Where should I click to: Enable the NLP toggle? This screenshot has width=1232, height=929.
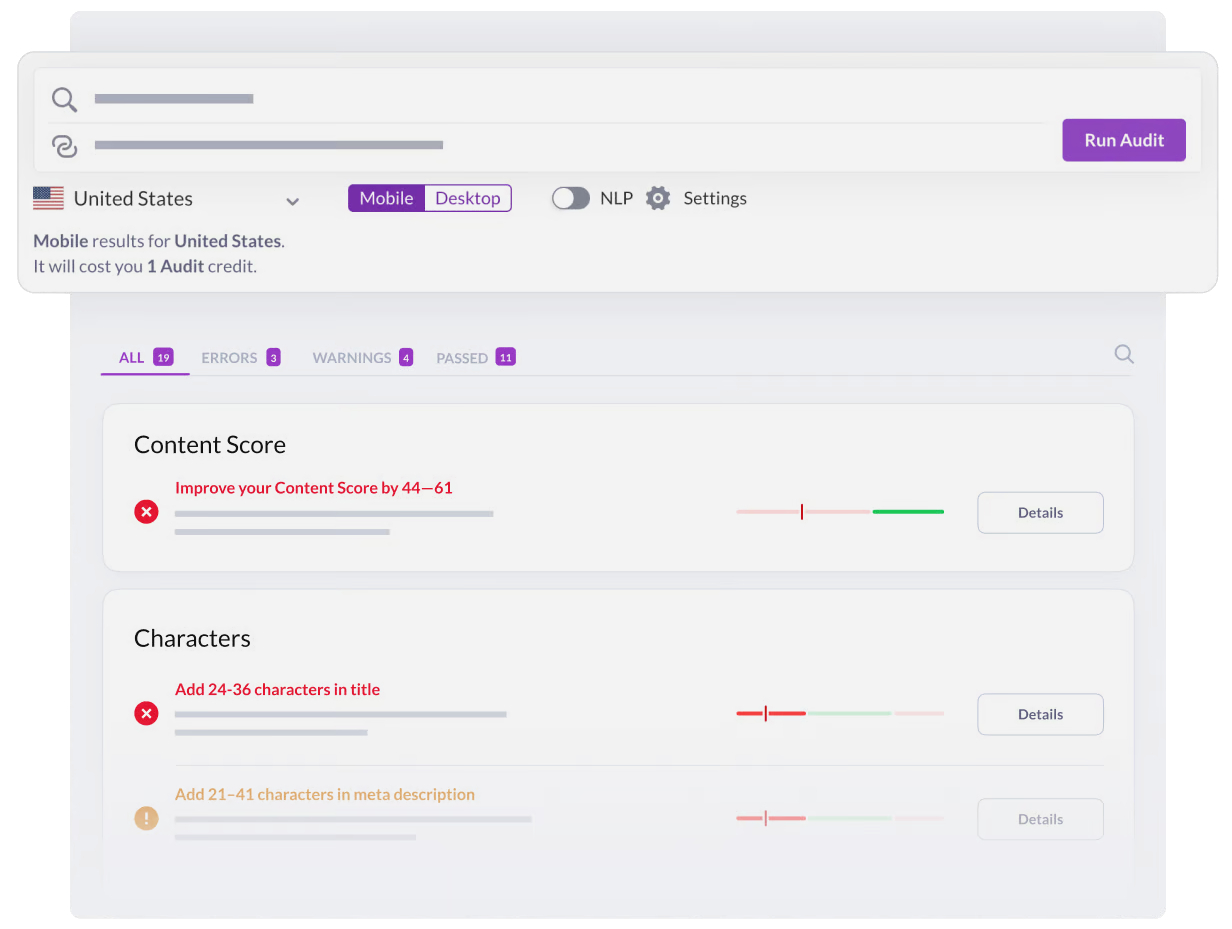point(571,197)
